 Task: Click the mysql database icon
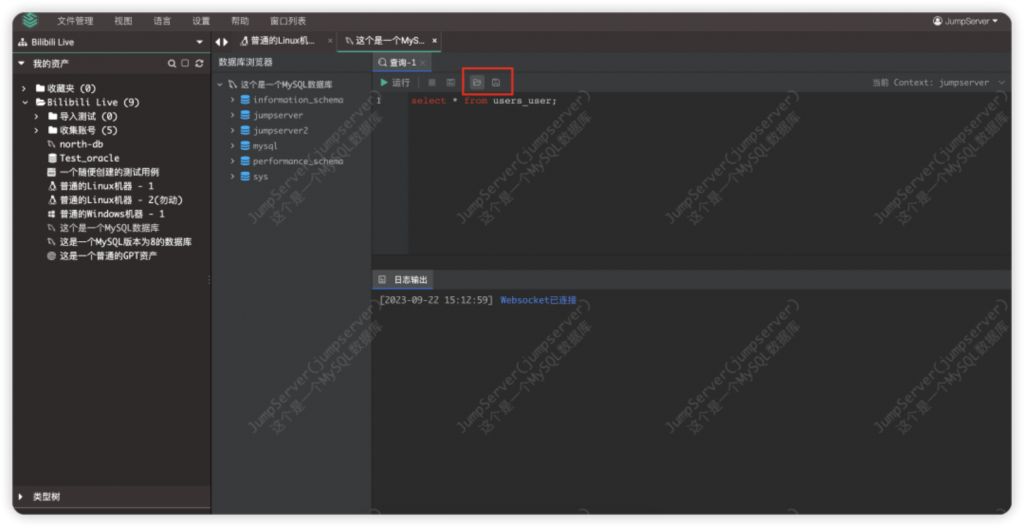(245, 146)
